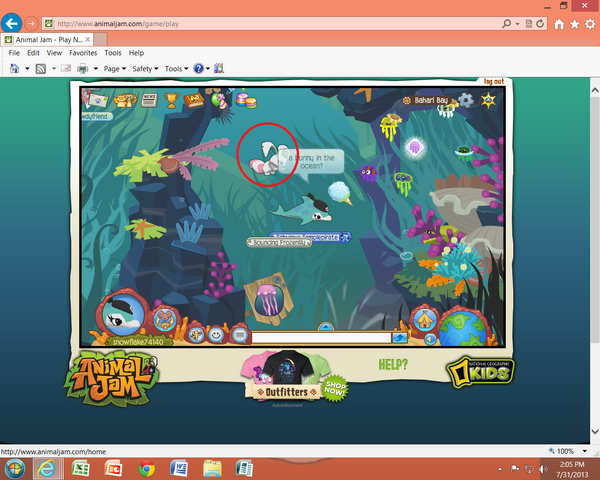Click the balloon and party hat icon
The width and height of the screenshot is (600, 480).
click(220, 100)
